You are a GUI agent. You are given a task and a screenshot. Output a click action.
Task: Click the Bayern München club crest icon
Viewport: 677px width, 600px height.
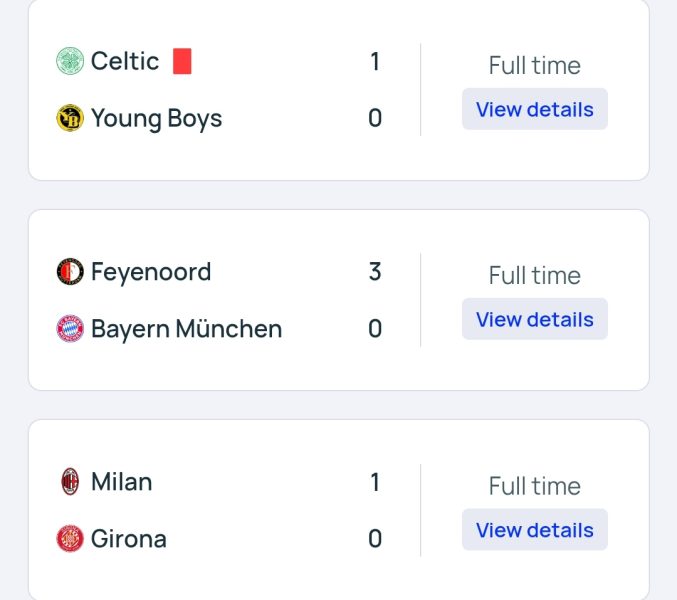coord(70,328)
